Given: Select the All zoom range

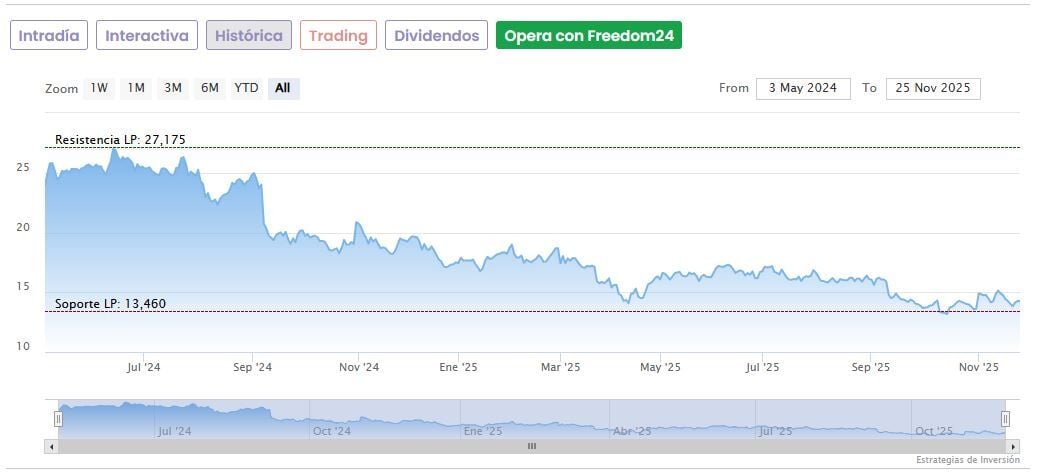Looking at the screenshot, I should pos(283,88).
